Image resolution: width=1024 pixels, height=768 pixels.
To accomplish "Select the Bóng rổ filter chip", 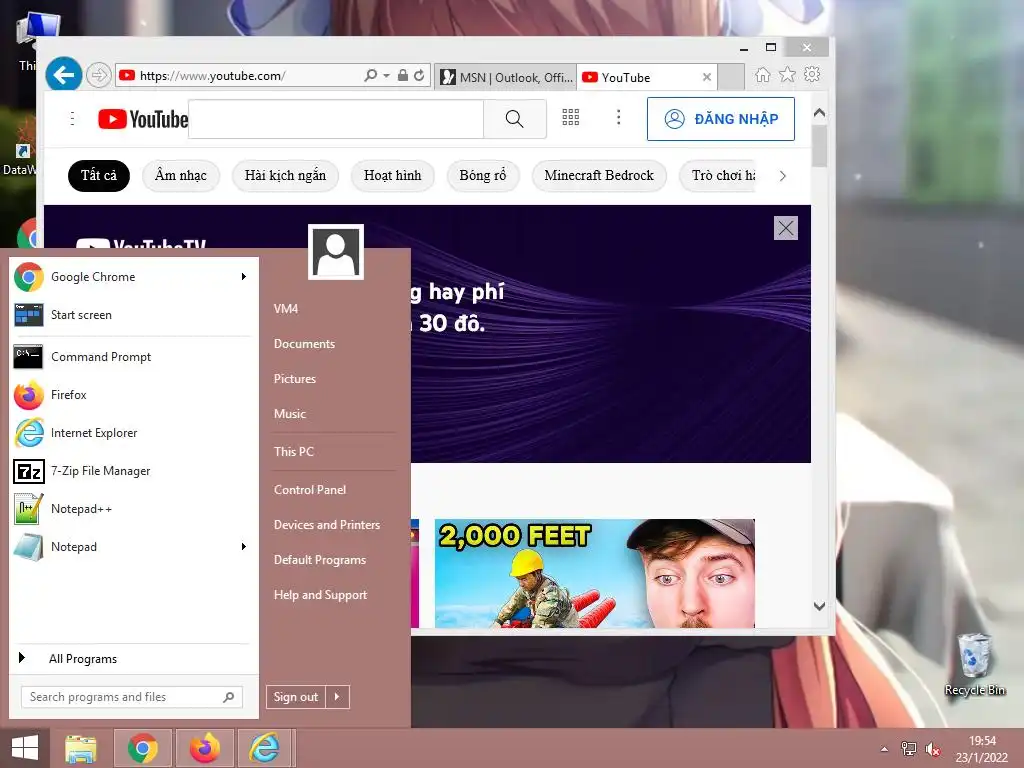I will 483,176.
